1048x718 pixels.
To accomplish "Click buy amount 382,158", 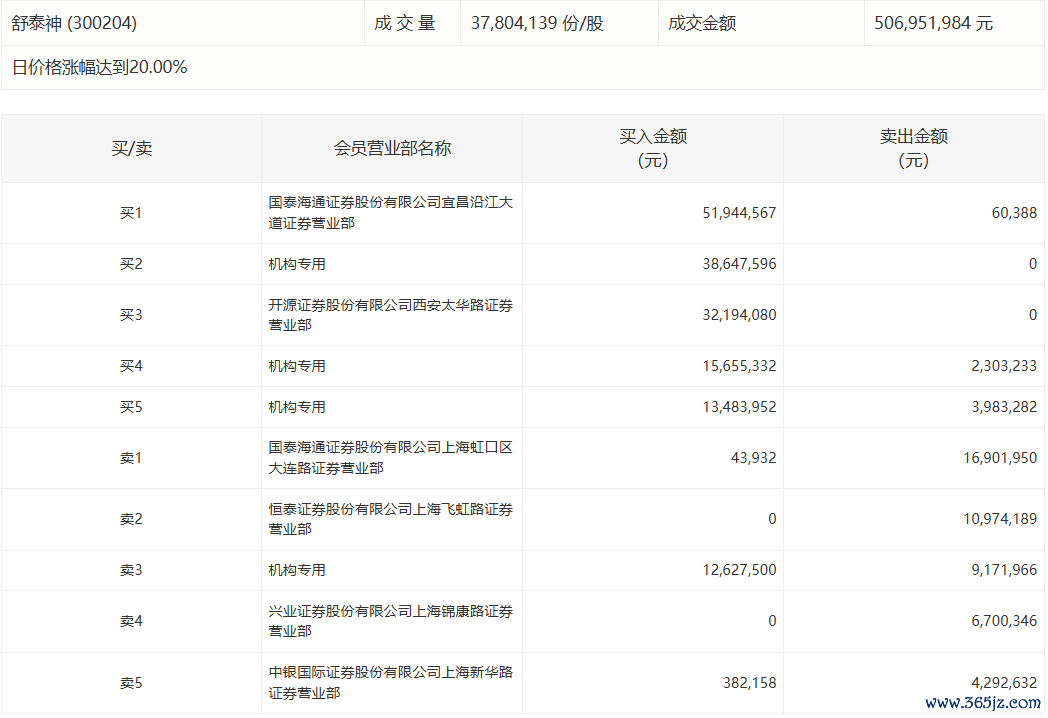I will [749, 683].
